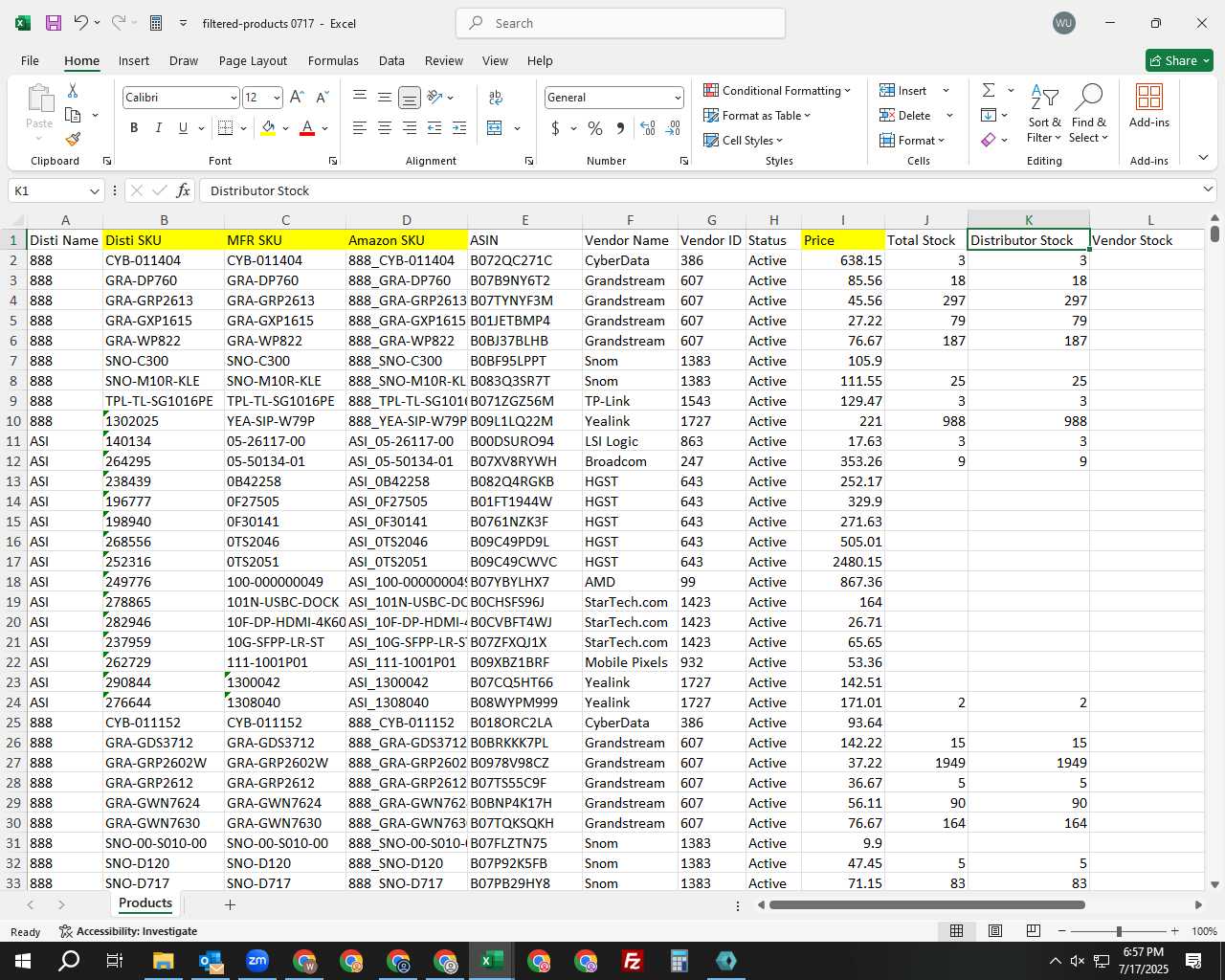1225x980 pixels.
Task: Click the Format Painter brush icon
Action: point(73,139)
